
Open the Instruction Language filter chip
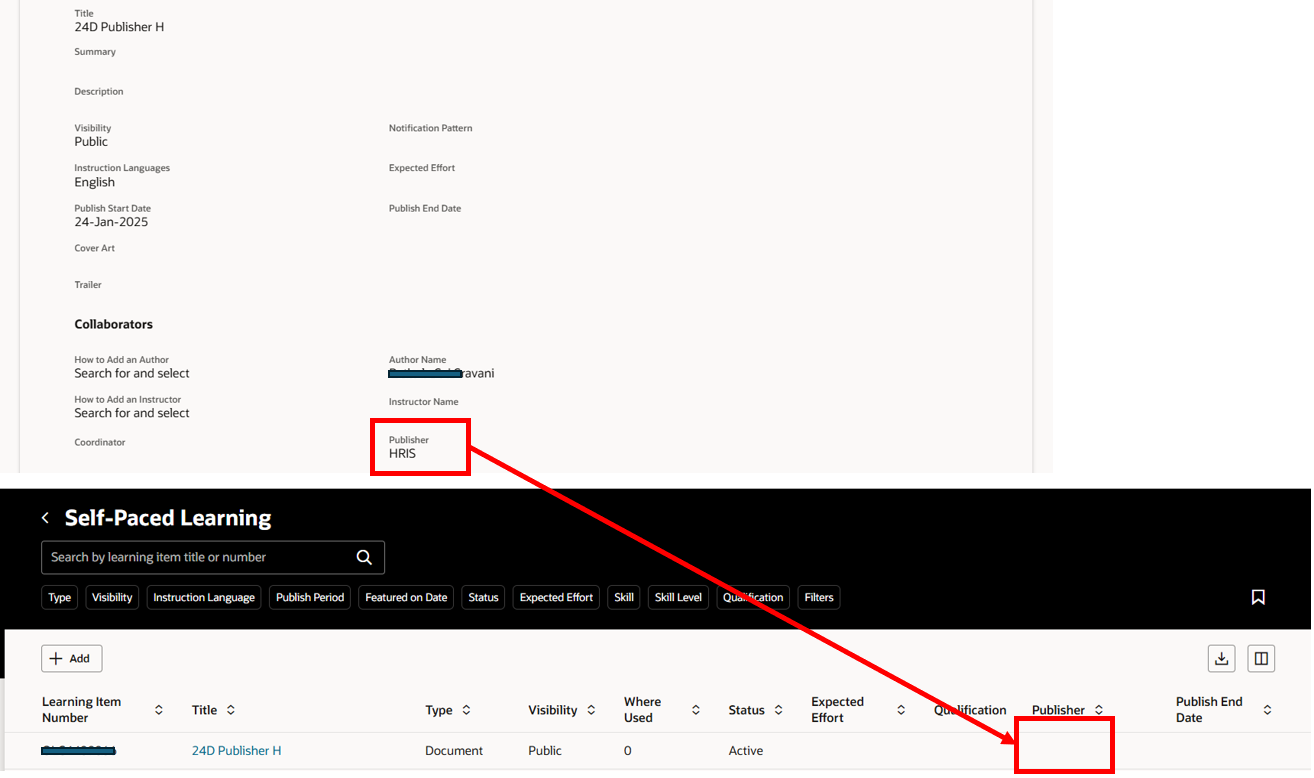pos(204,597)
